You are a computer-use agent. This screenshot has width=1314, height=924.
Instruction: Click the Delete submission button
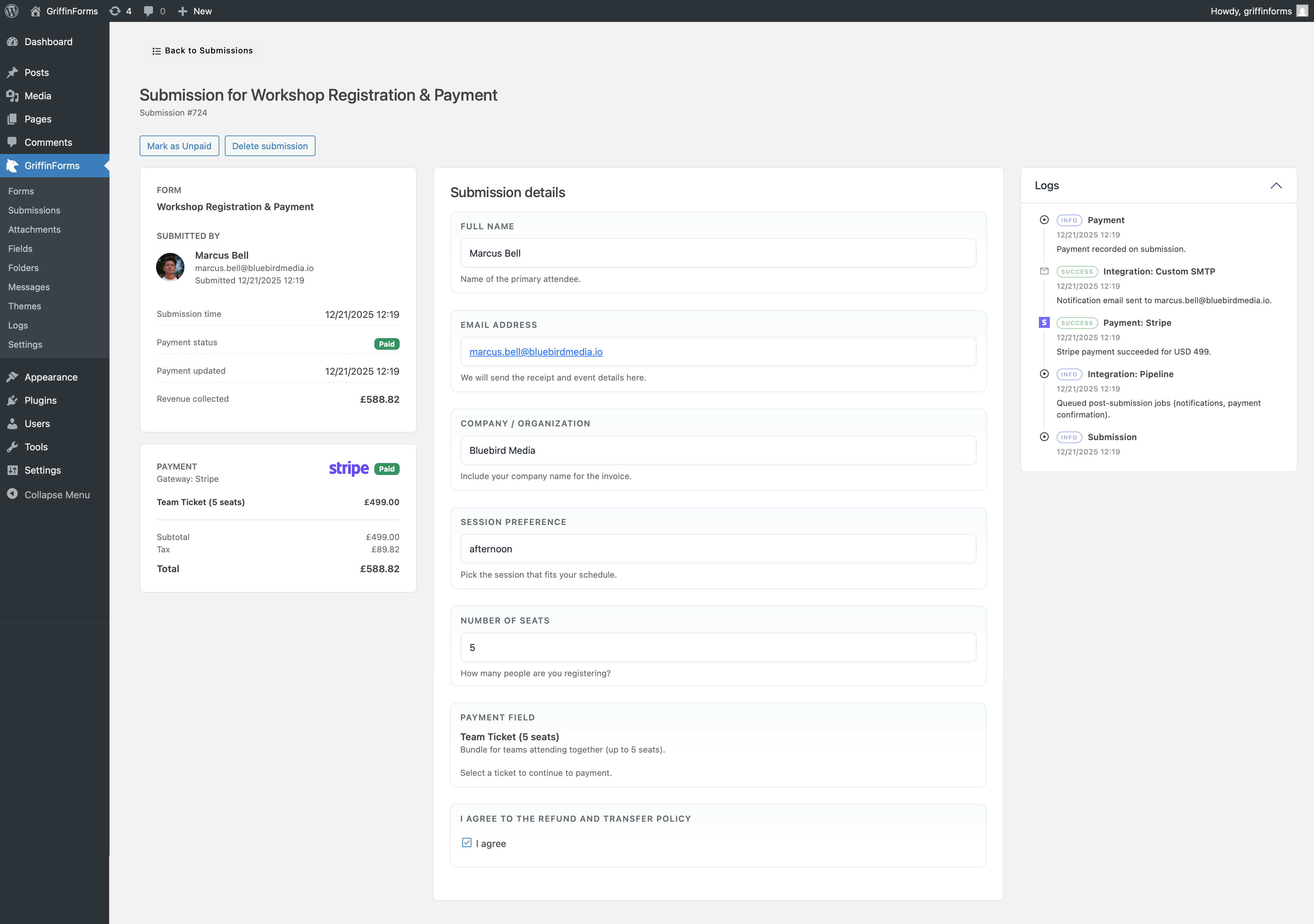point(270,146)
